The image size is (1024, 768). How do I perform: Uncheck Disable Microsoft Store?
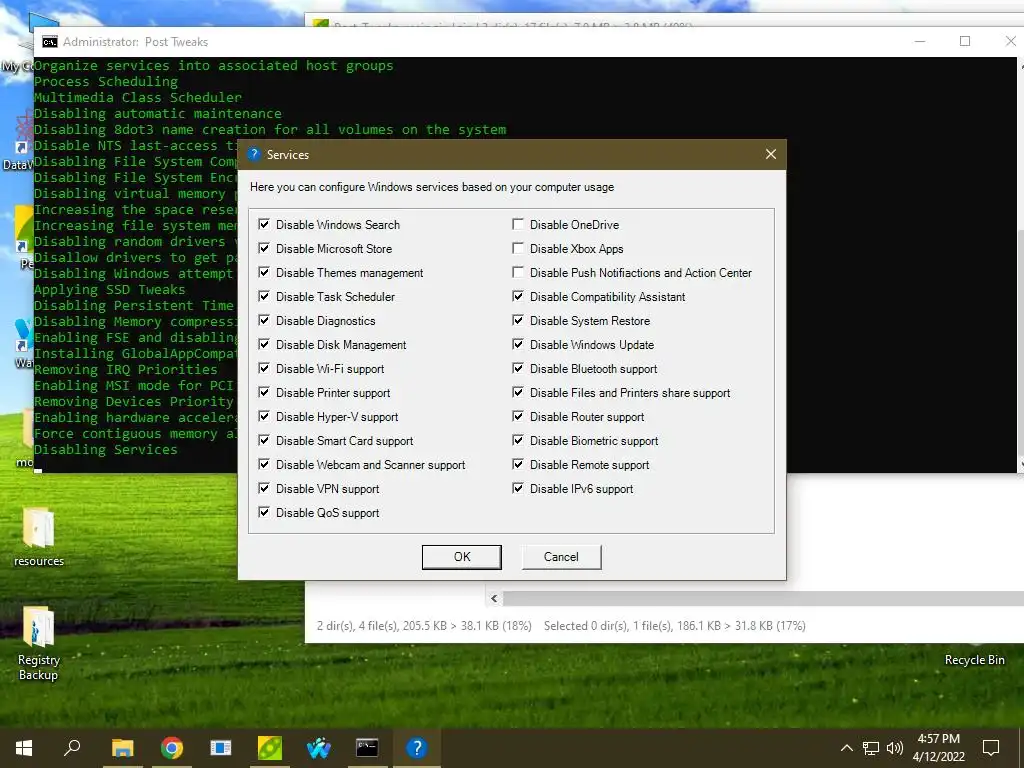pyautogui.click(x=264, y=248)
